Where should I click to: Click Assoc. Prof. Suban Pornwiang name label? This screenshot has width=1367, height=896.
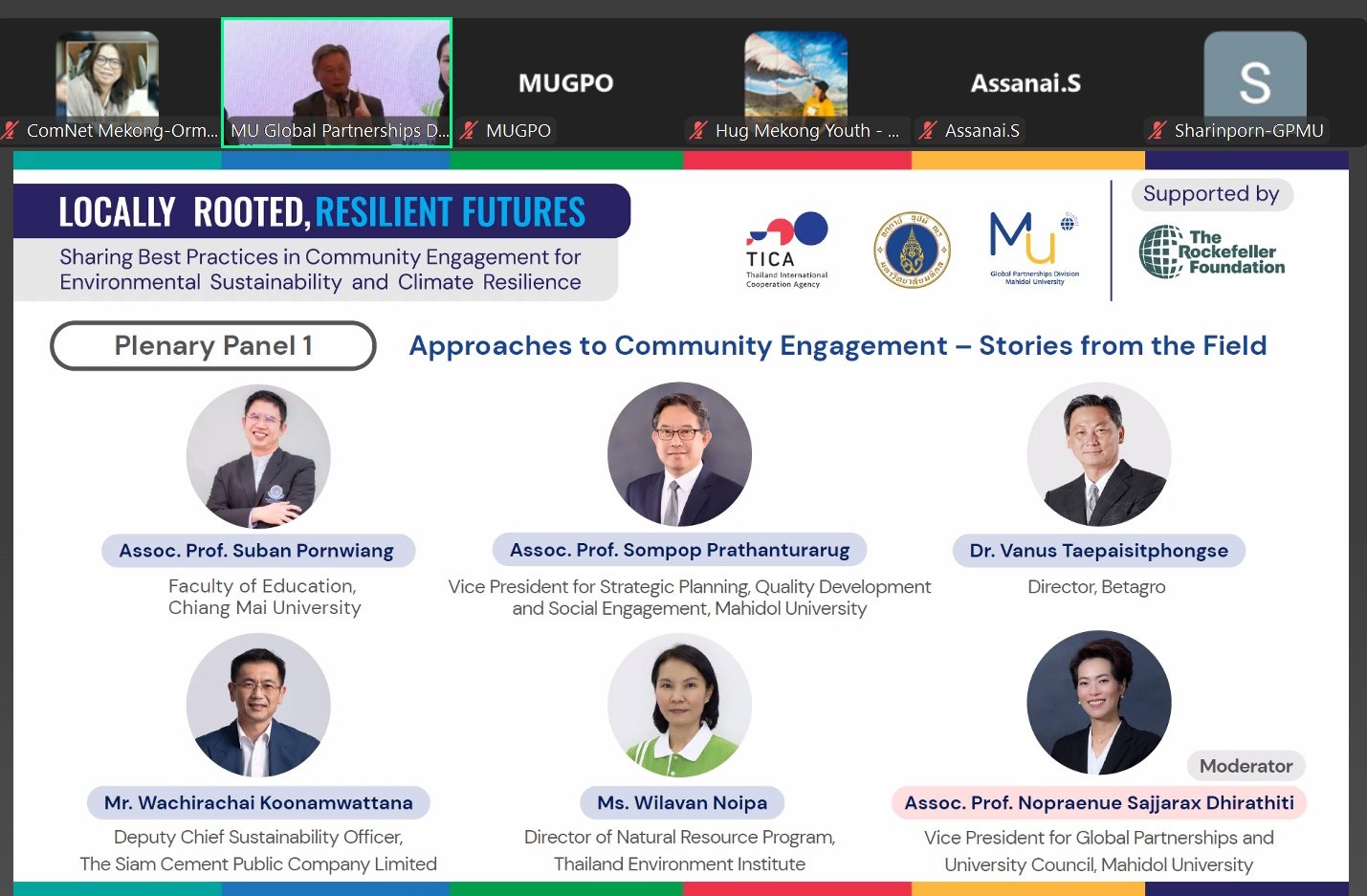point(256,551)
